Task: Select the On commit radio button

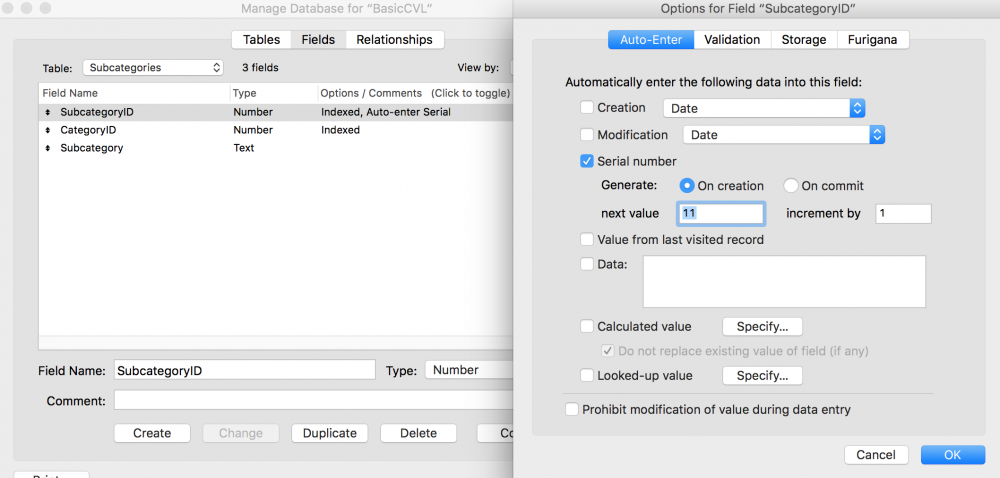Action: pyautogui.click(x=791, y=186)
